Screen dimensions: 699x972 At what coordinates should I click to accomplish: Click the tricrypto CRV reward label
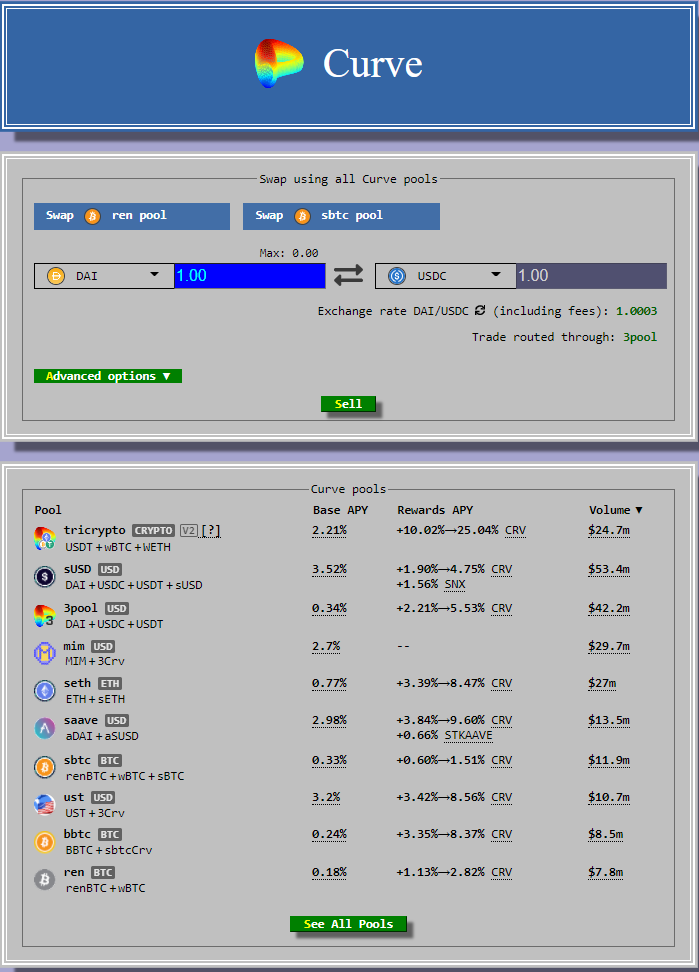click(x=516, y=531)
